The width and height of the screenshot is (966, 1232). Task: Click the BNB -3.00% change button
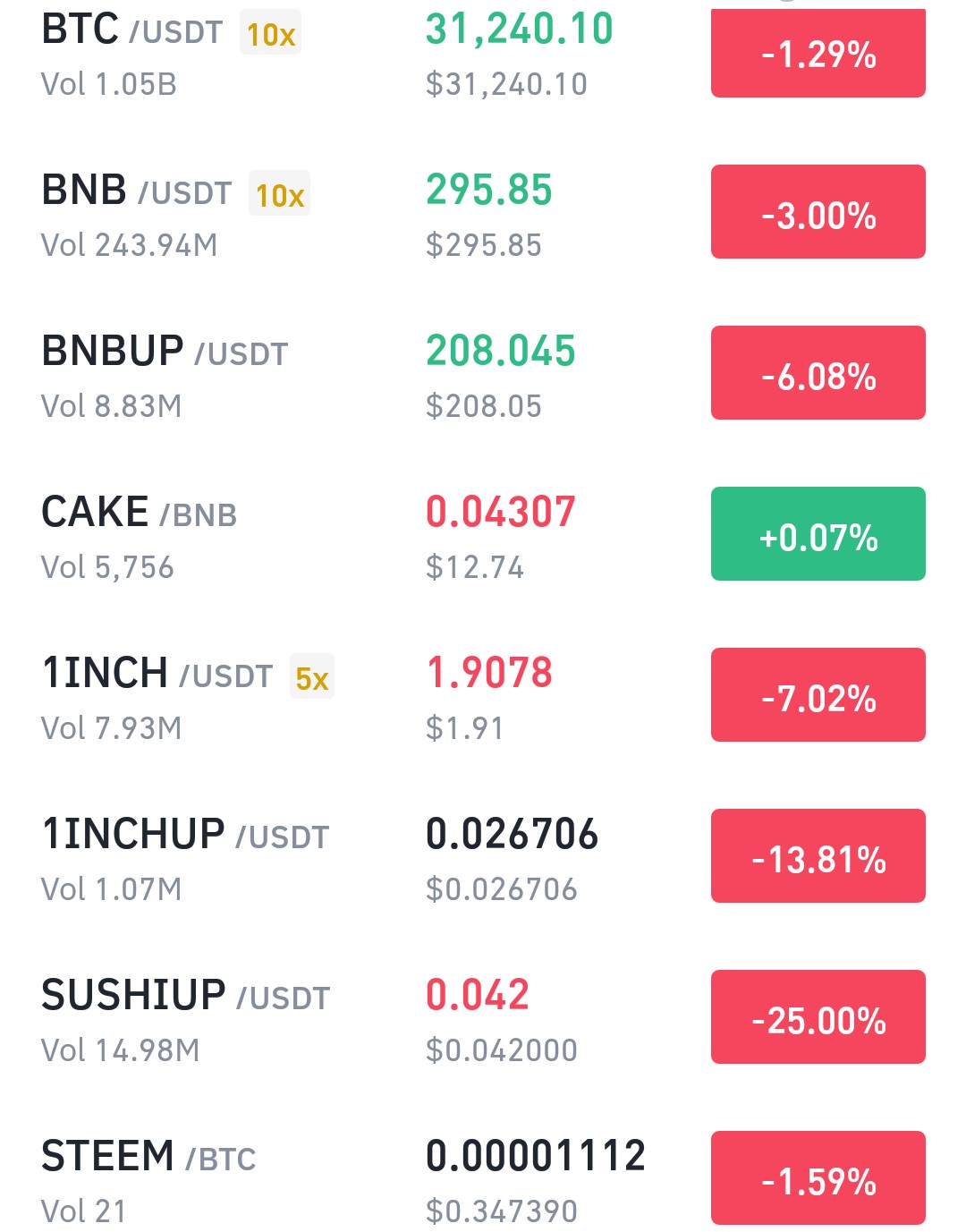point(818,212)
